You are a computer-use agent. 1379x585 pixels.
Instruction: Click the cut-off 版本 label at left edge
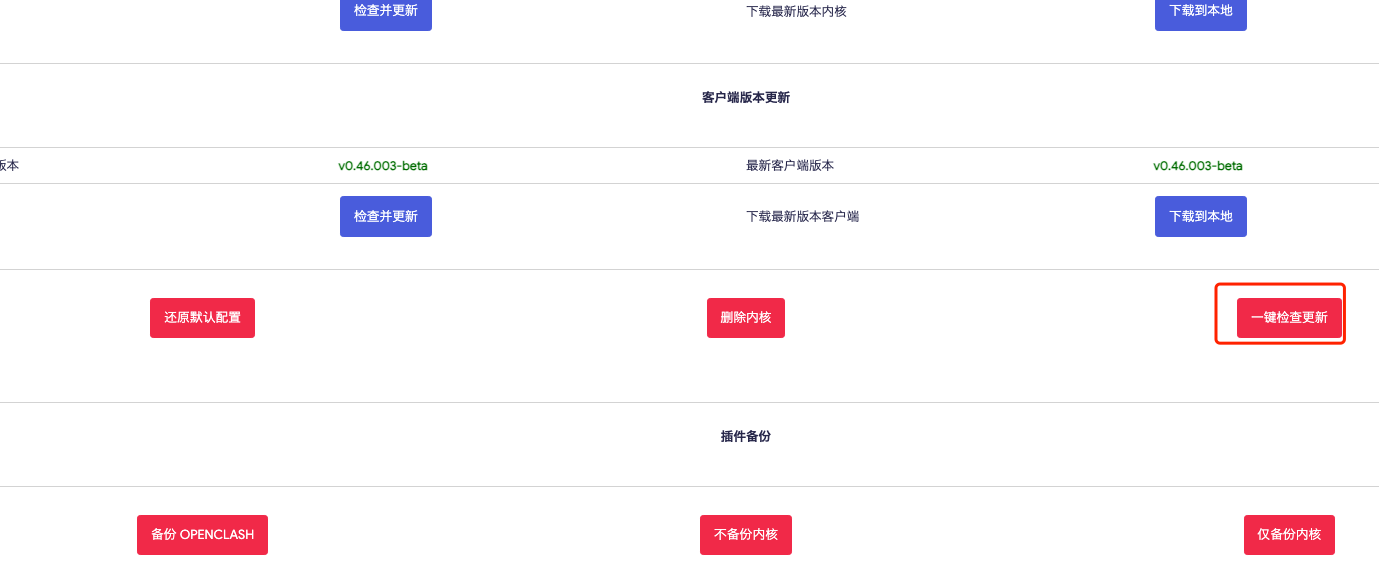click(9, 166)
